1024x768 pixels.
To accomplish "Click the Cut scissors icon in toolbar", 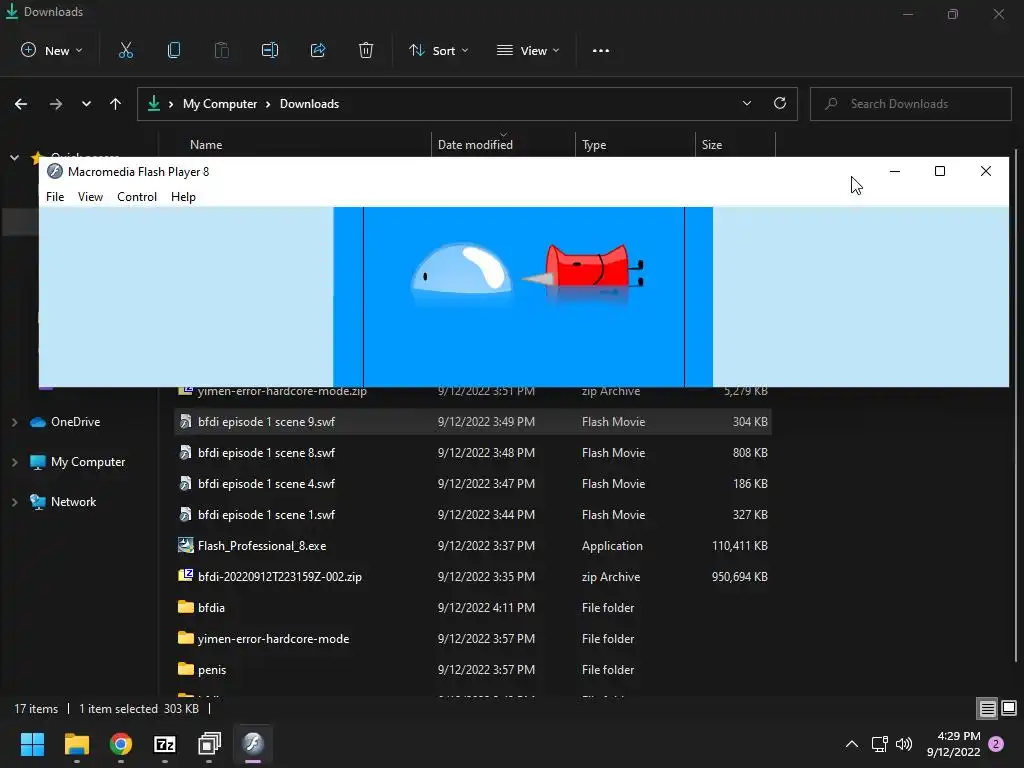I will point(125,50).
